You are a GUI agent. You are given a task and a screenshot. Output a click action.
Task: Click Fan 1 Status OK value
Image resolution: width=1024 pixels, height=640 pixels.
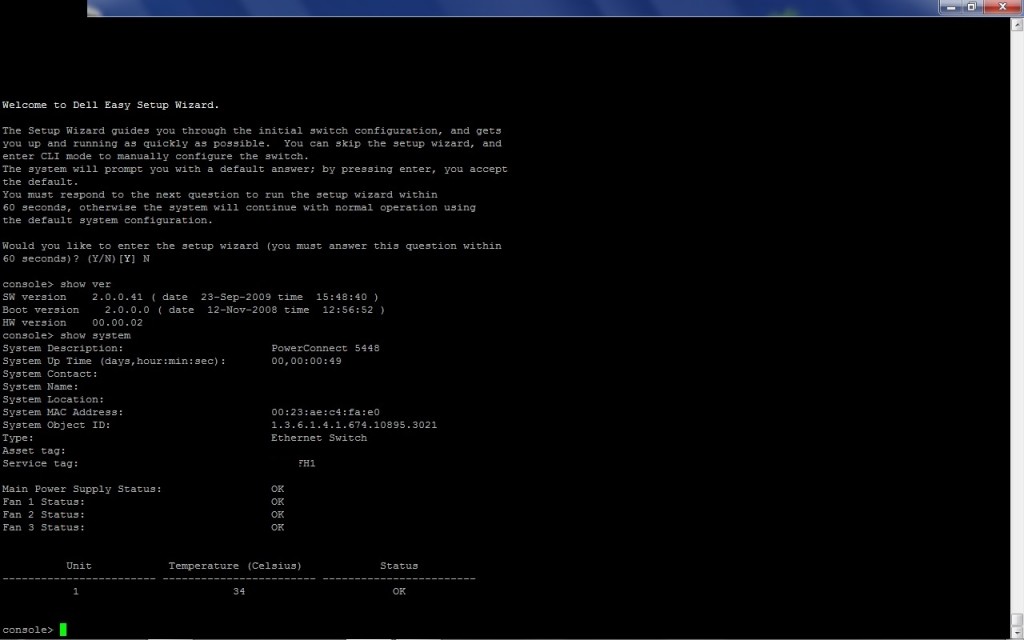[x=278, y=502]
